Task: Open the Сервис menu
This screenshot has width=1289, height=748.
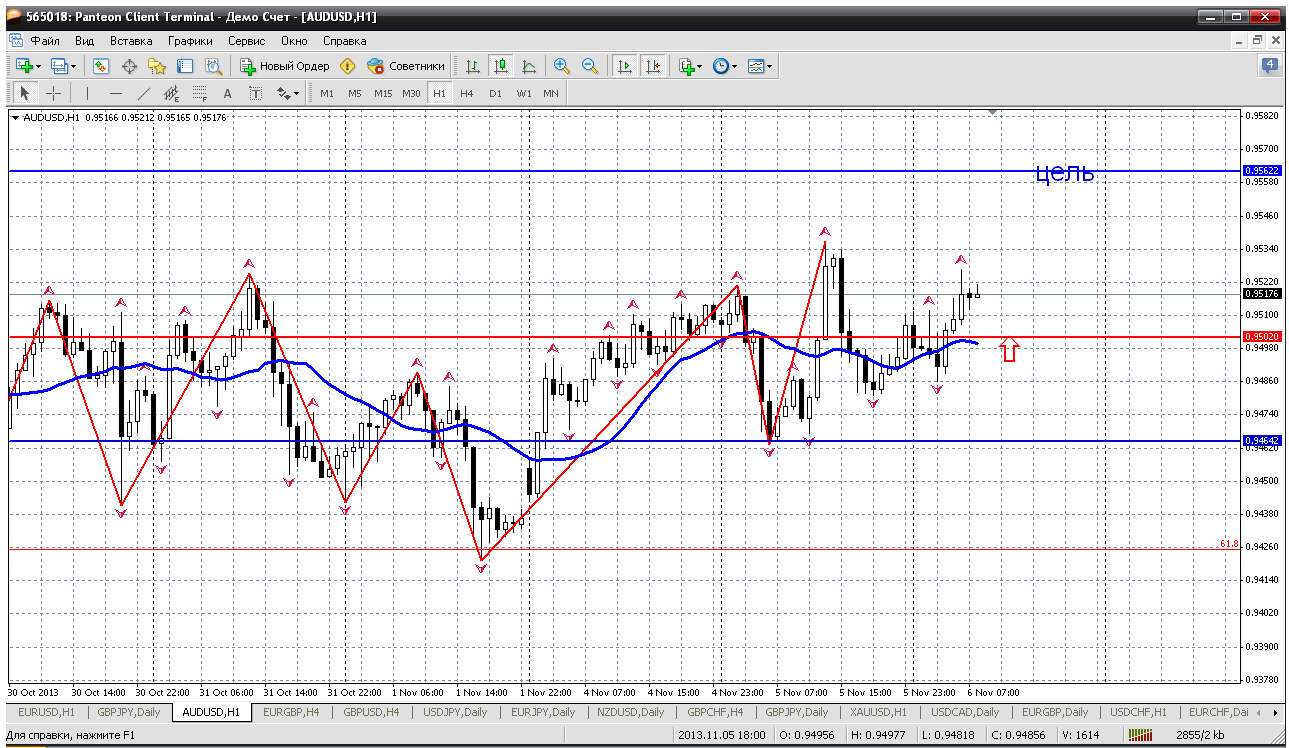Action: [246, 41]
